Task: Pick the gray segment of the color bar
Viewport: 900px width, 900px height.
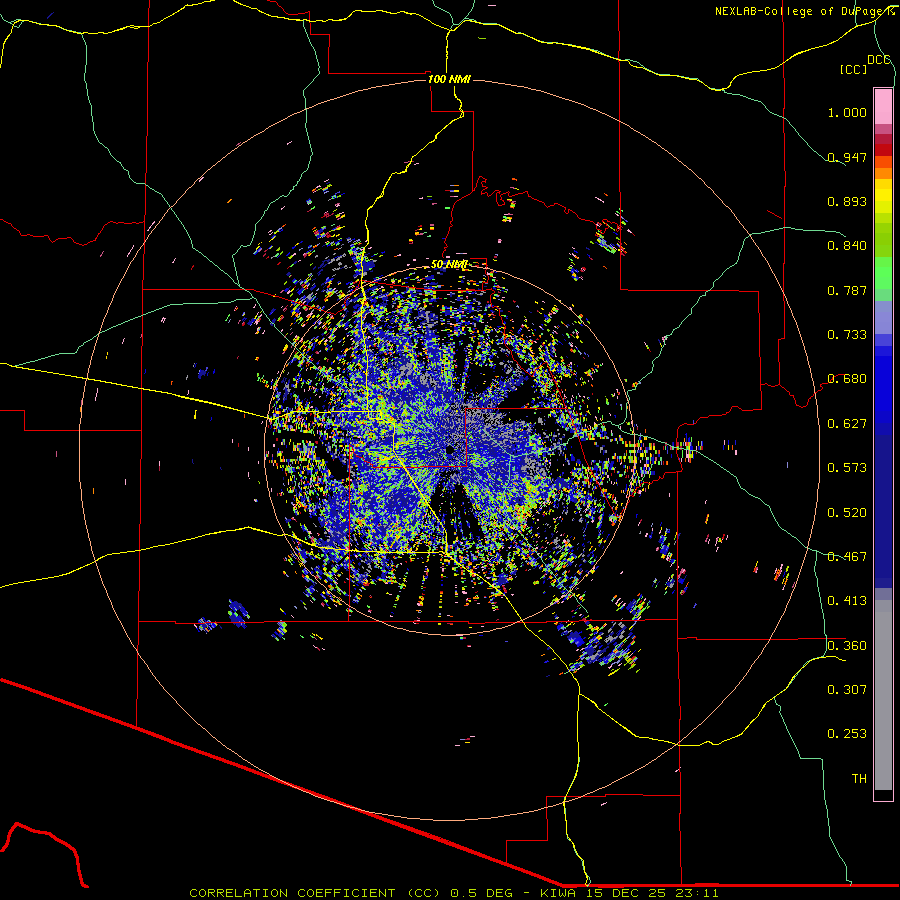Action: pos(883,695)
